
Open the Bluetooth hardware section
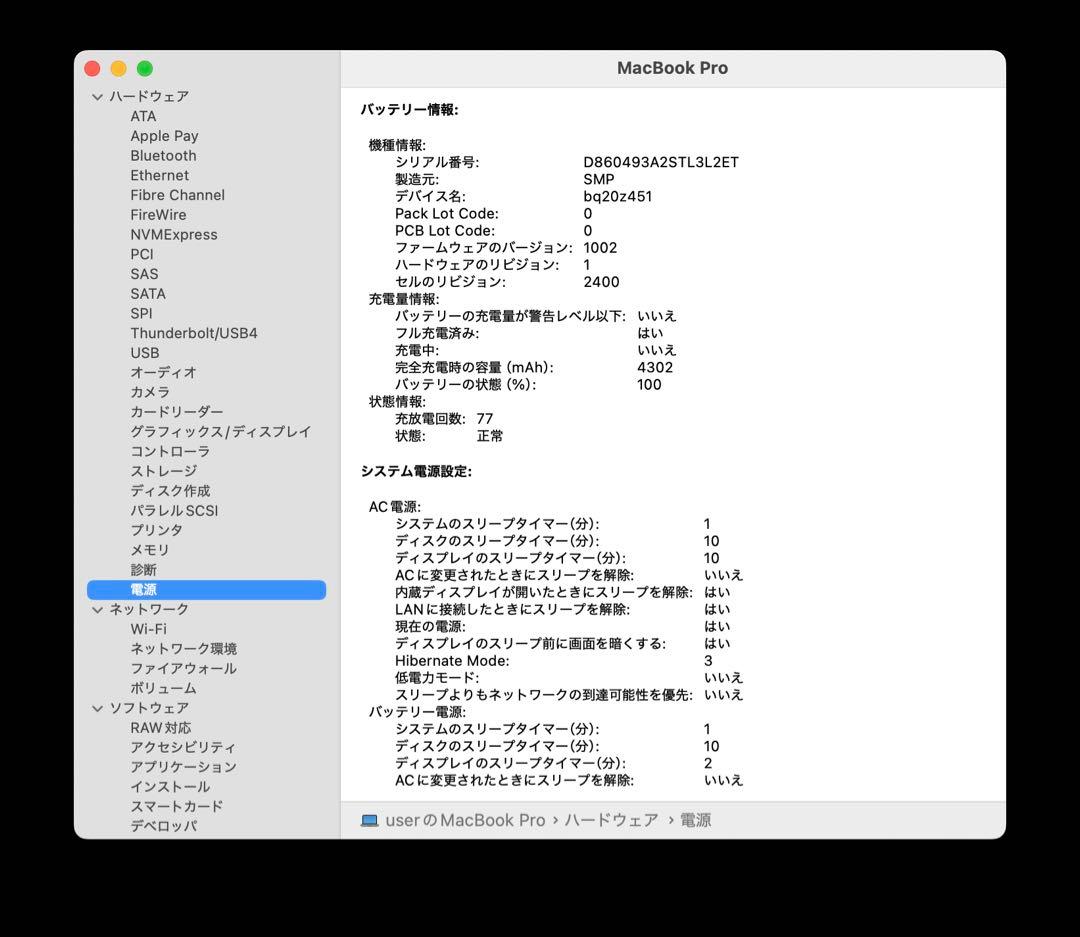pos(162,155)
